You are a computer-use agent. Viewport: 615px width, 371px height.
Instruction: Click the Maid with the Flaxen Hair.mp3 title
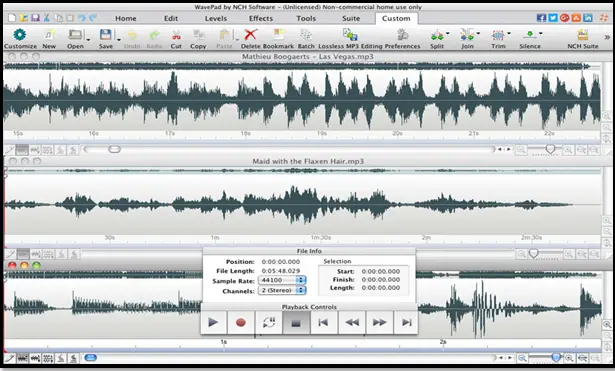click(308, 161)
